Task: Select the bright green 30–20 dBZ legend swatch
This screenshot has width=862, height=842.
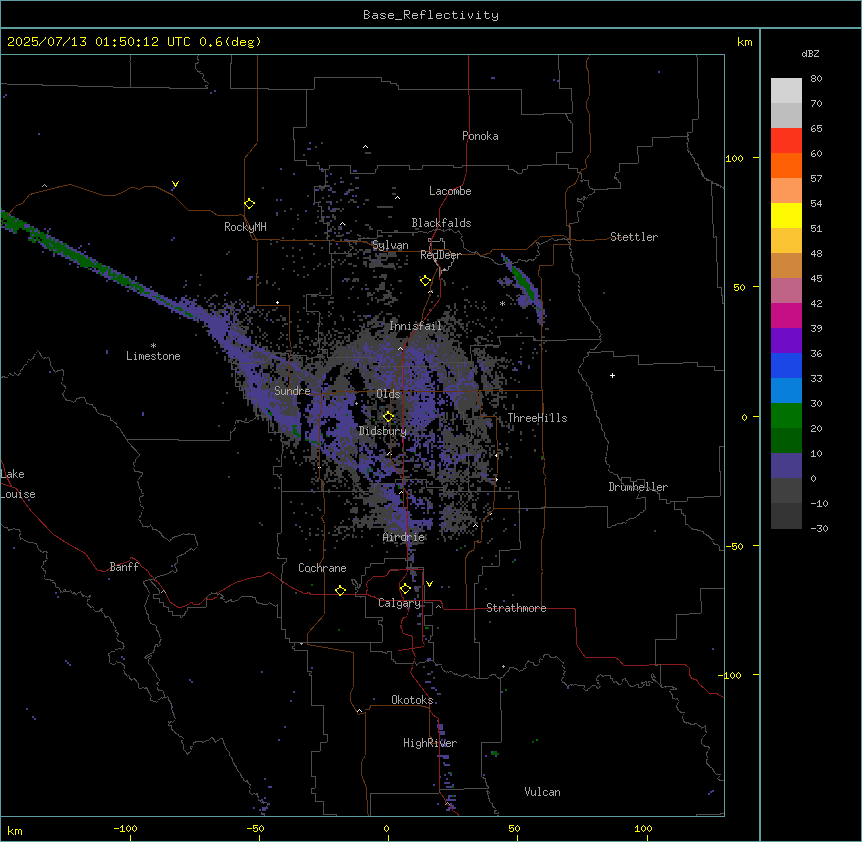Action: click(x=786, y=416)
